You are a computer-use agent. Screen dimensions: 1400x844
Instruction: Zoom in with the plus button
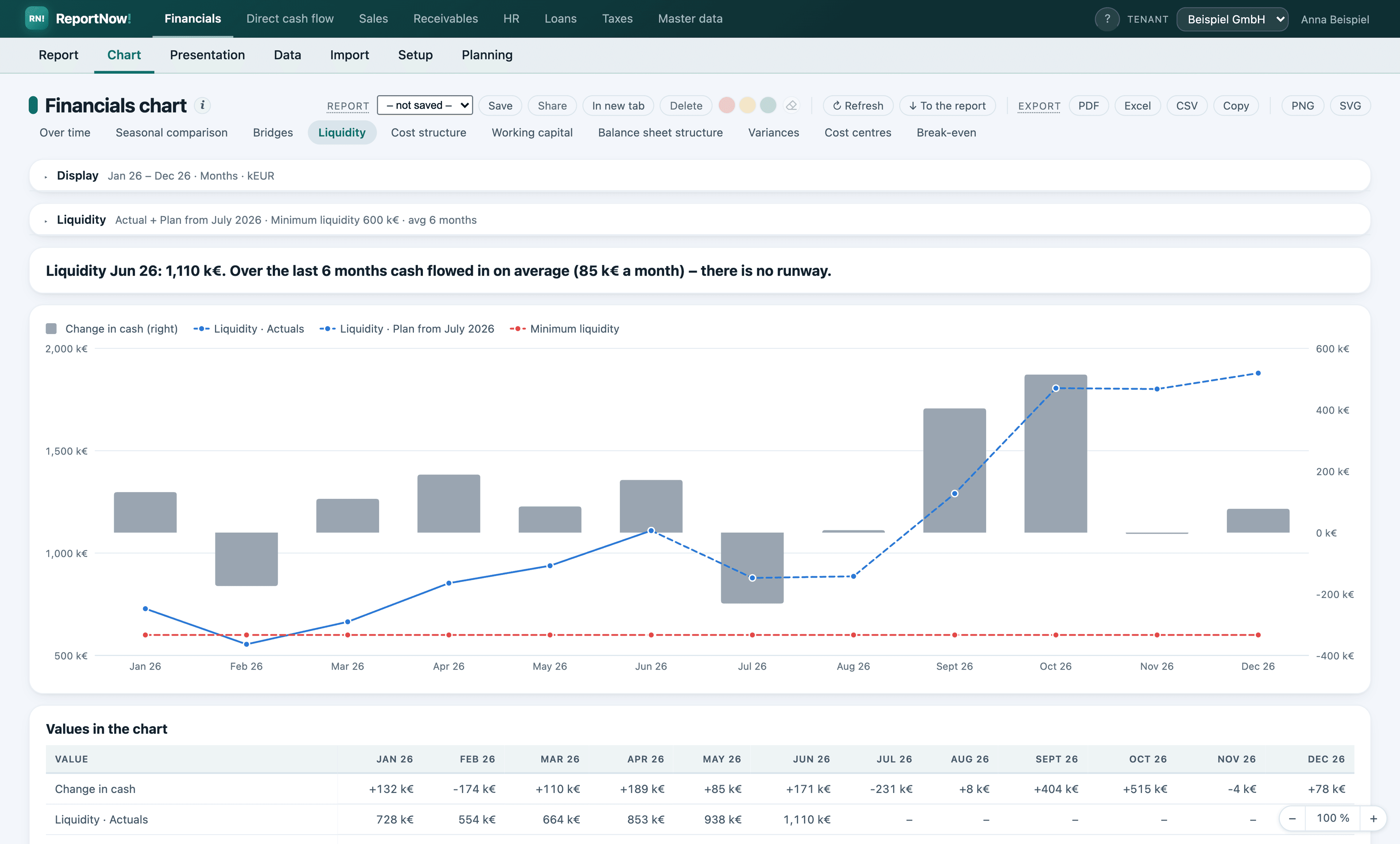[x=1373, y=818]
